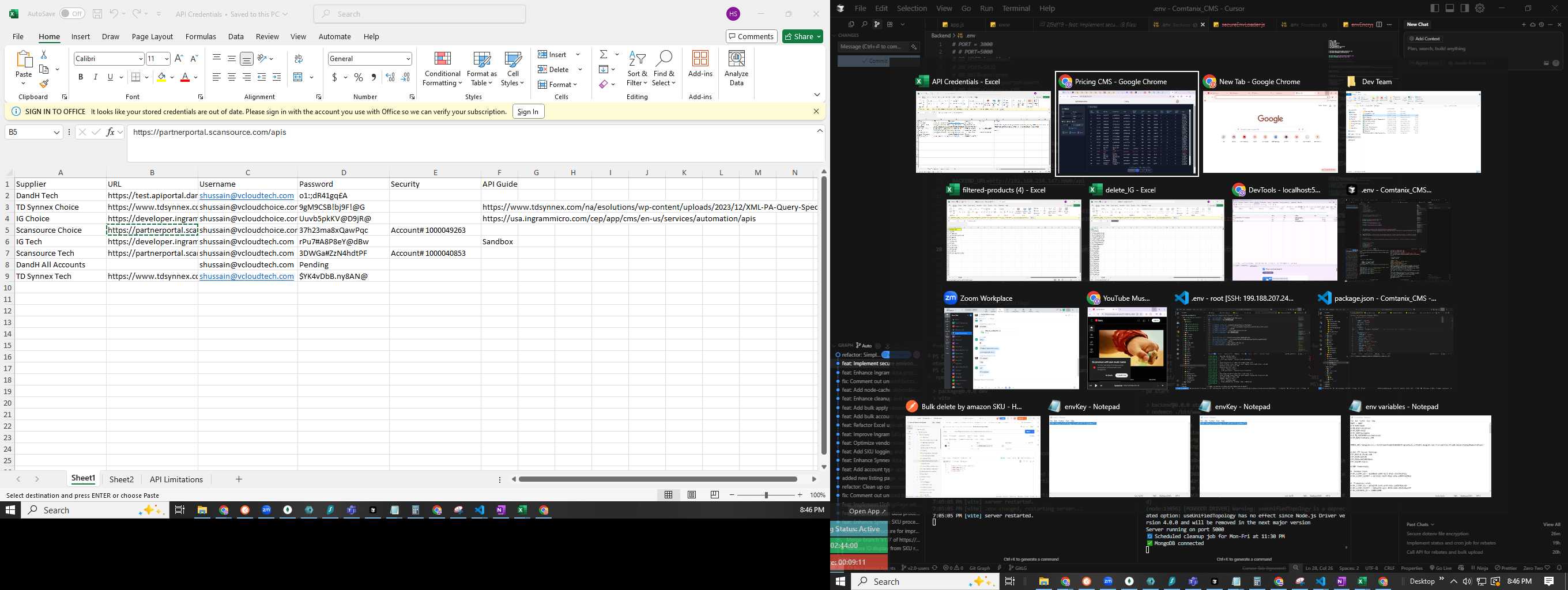Collapse the ribbon with chevron arrow
Viewport: 1568px width, 590px height.
[x=817, y=95]
